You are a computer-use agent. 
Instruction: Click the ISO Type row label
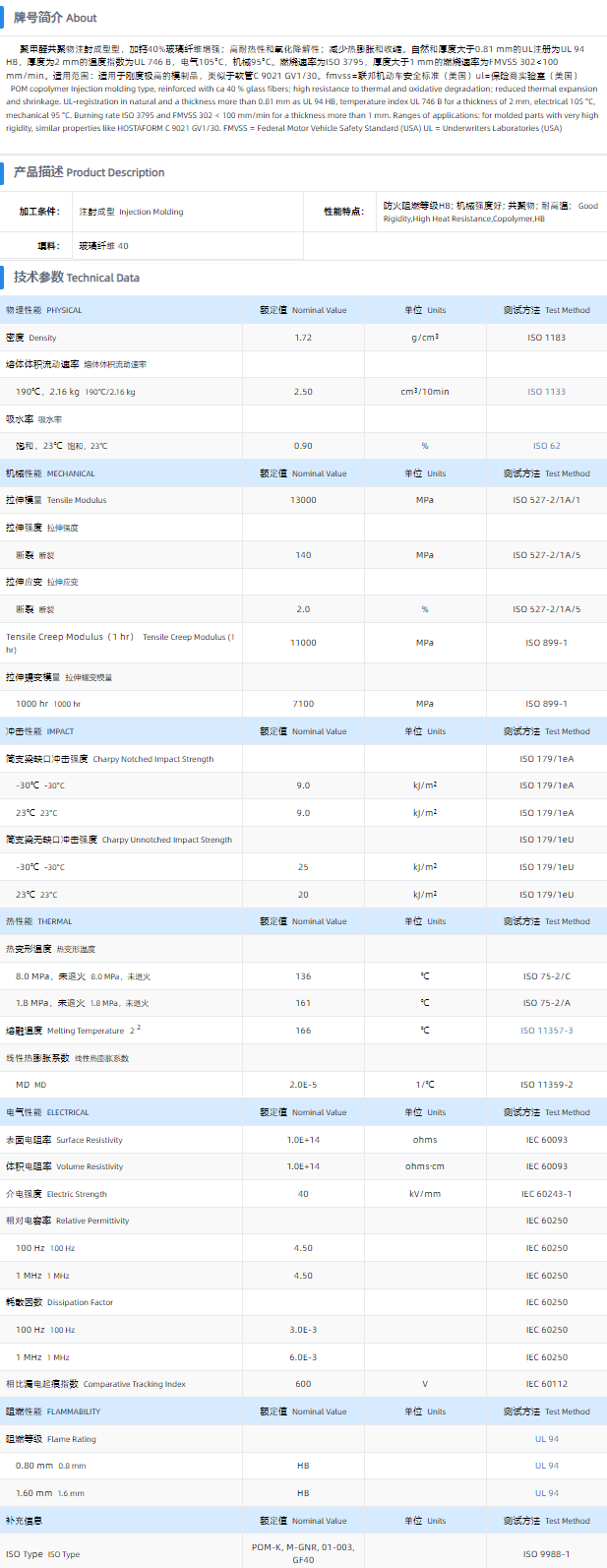click(x=43, y=1554)
